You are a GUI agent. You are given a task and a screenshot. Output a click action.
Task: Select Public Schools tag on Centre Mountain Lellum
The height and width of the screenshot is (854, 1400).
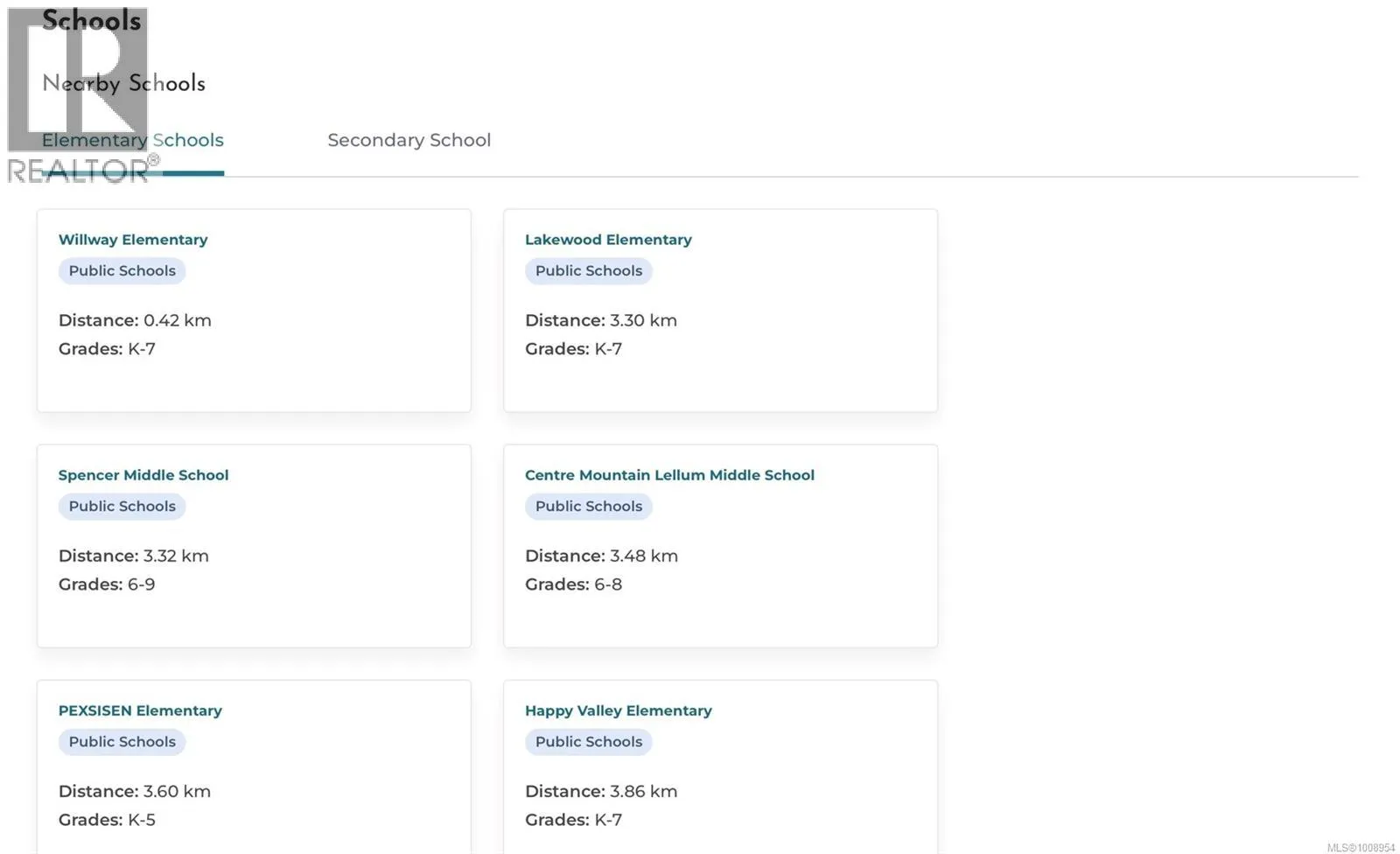588,507
